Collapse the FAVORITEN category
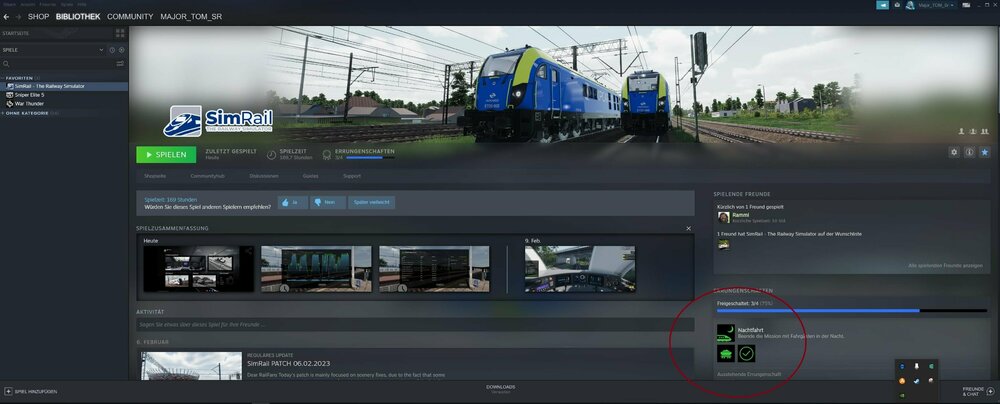 (19, 78)
